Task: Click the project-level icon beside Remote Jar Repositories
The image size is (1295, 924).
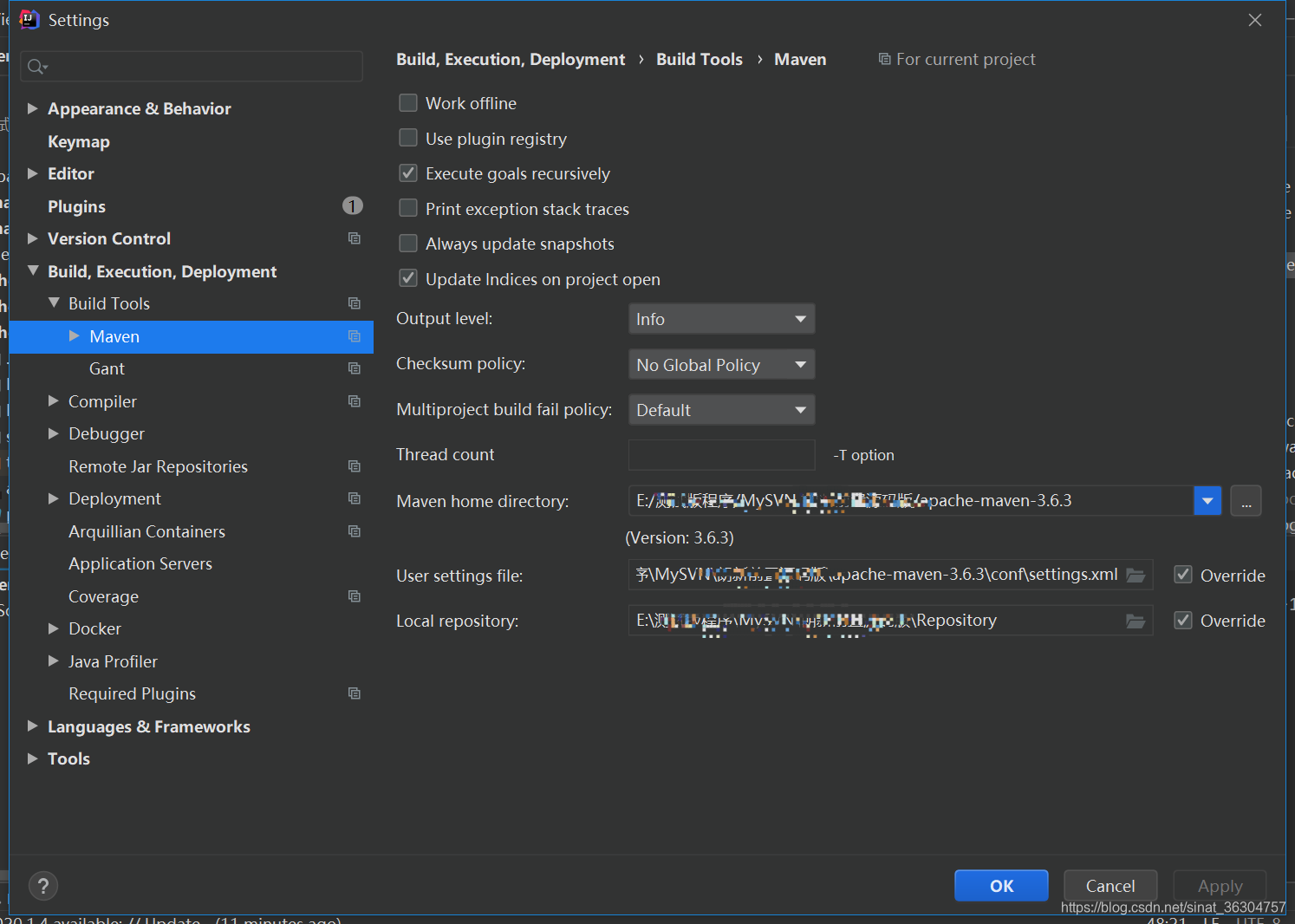Action: 355,466
